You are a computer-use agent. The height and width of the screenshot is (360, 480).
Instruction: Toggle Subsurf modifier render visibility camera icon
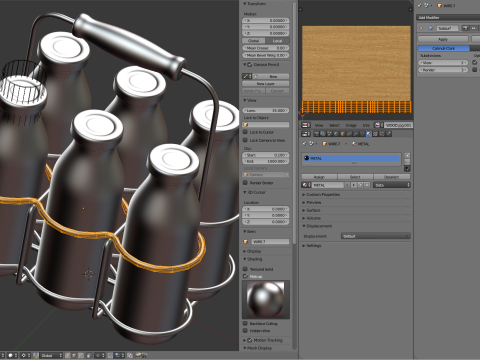[x=465, y=28]
